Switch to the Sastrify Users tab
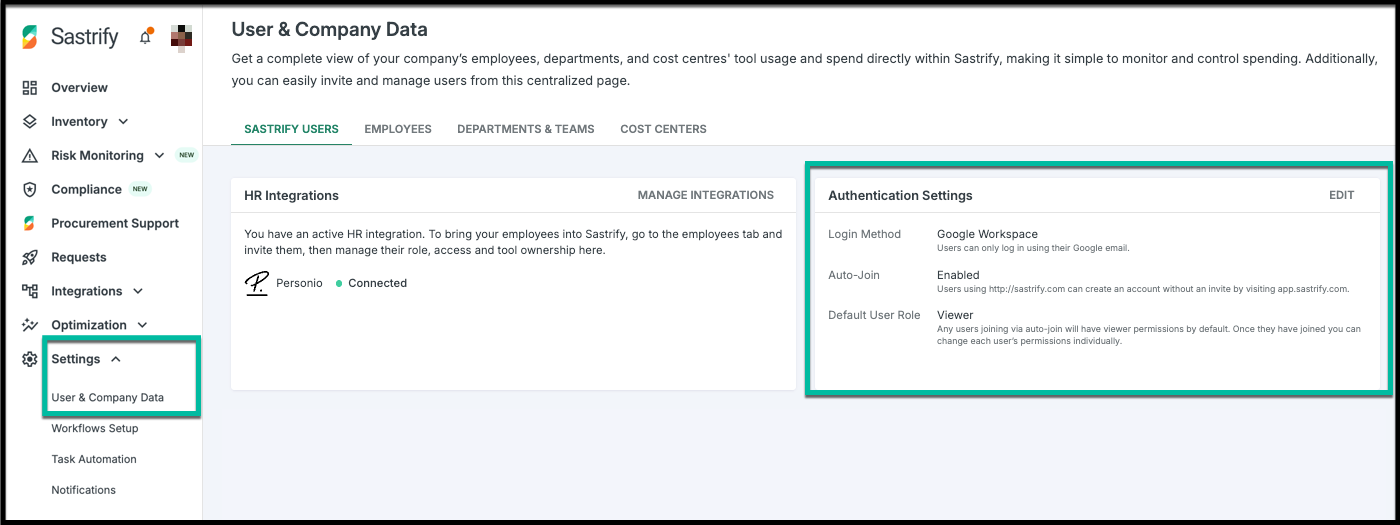This screenshot has height=525, width=1400. [291, 130]
